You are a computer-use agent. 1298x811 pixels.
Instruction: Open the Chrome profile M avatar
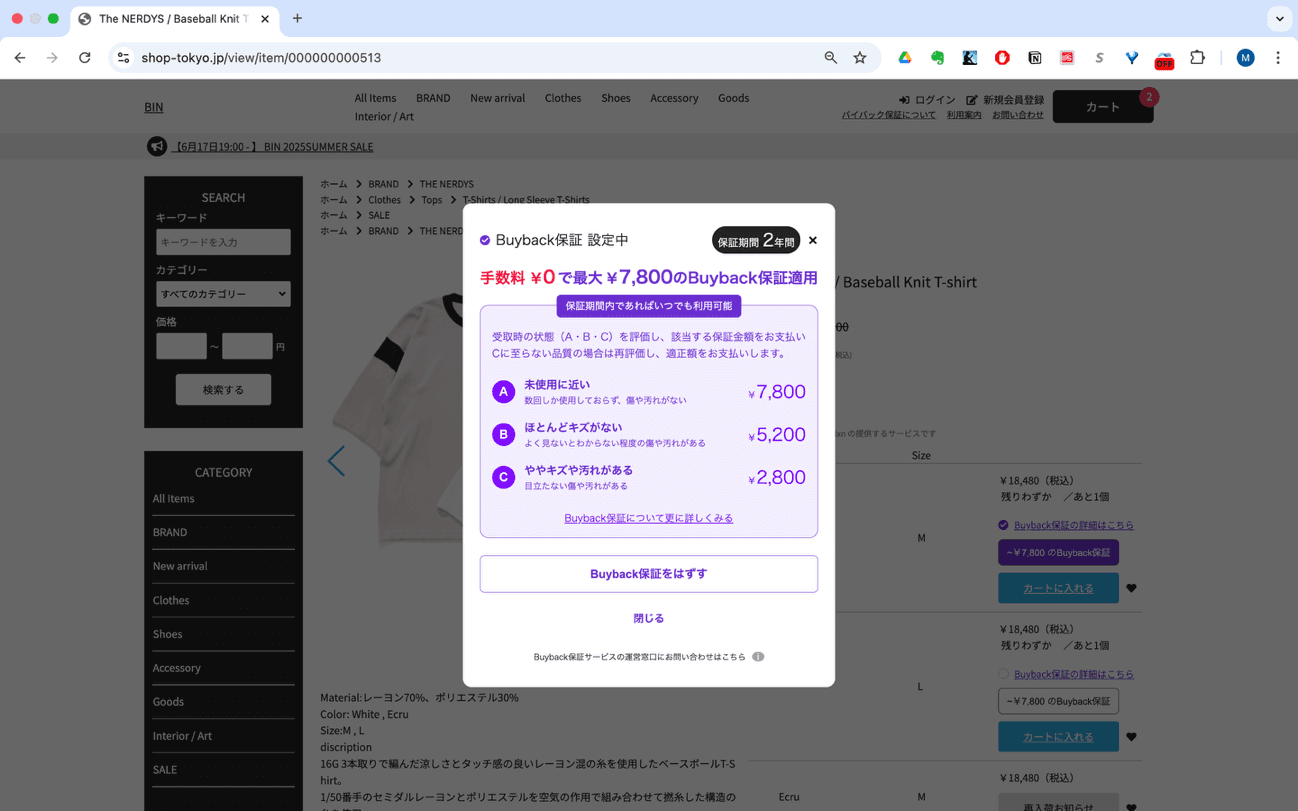click(x=1245, y=58)
